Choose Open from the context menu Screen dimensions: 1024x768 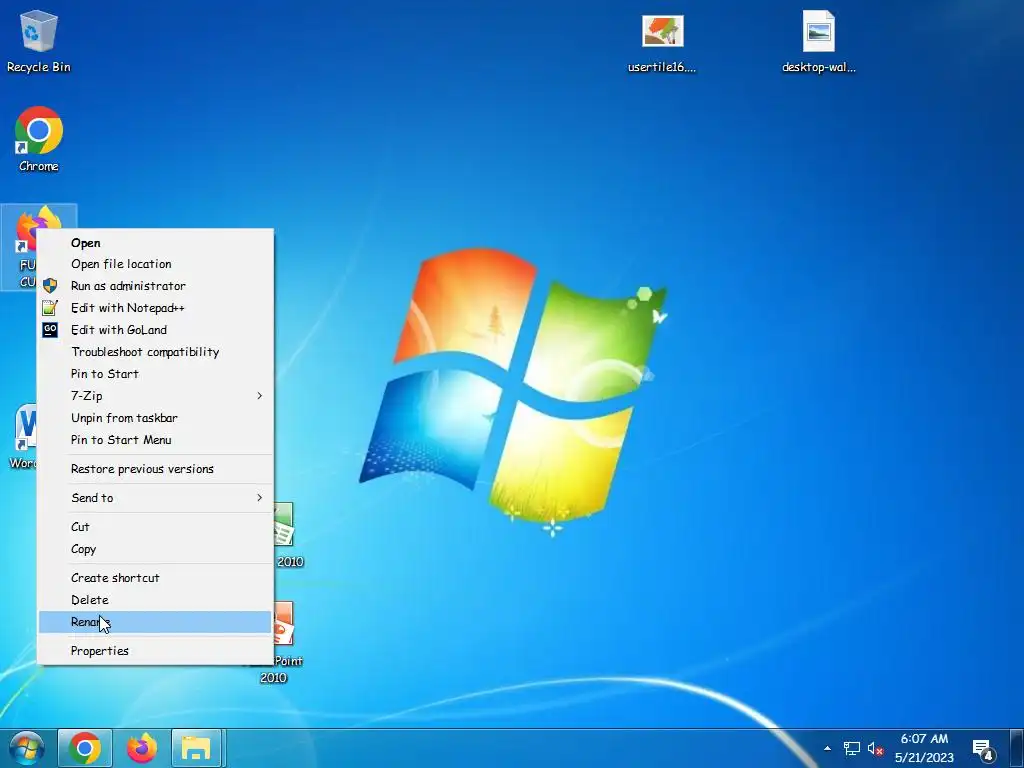155,242
